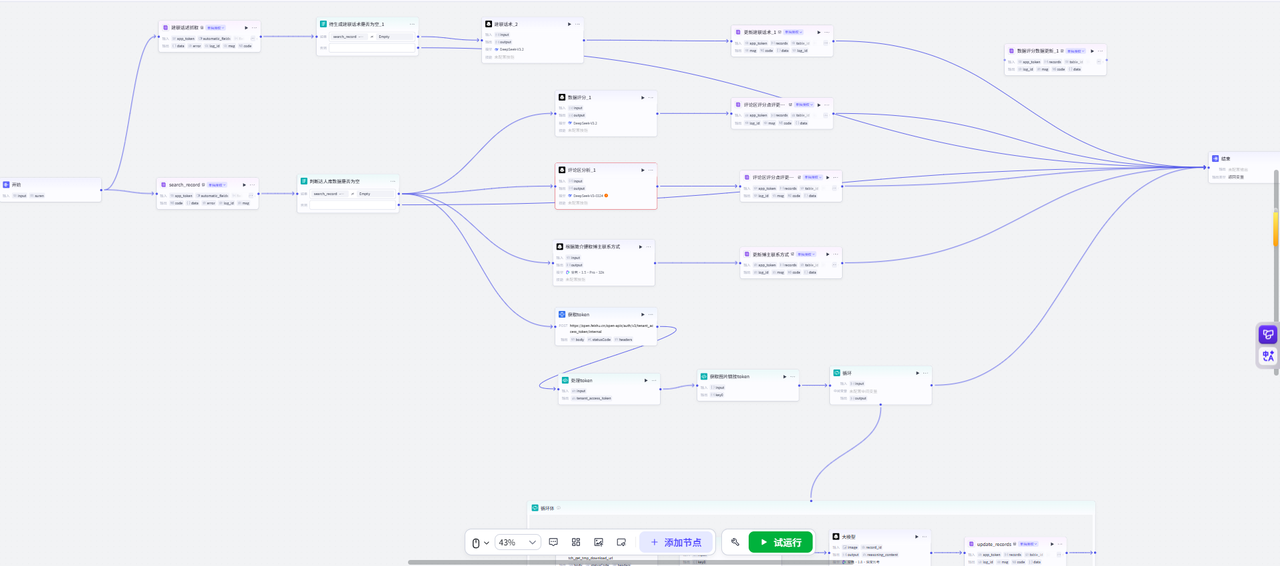Image resolution: width=1280 pixels, height=566 pixels.
Task: Open the 43% zoom level dropdown
Action: [x=518, y=542]
